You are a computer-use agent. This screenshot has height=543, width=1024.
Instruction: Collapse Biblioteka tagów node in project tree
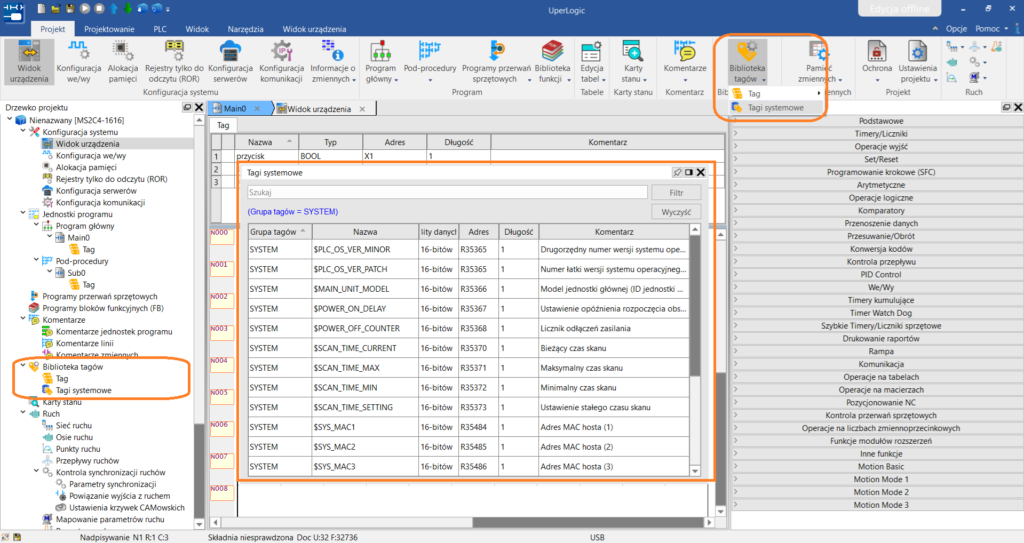coord(23,367)
